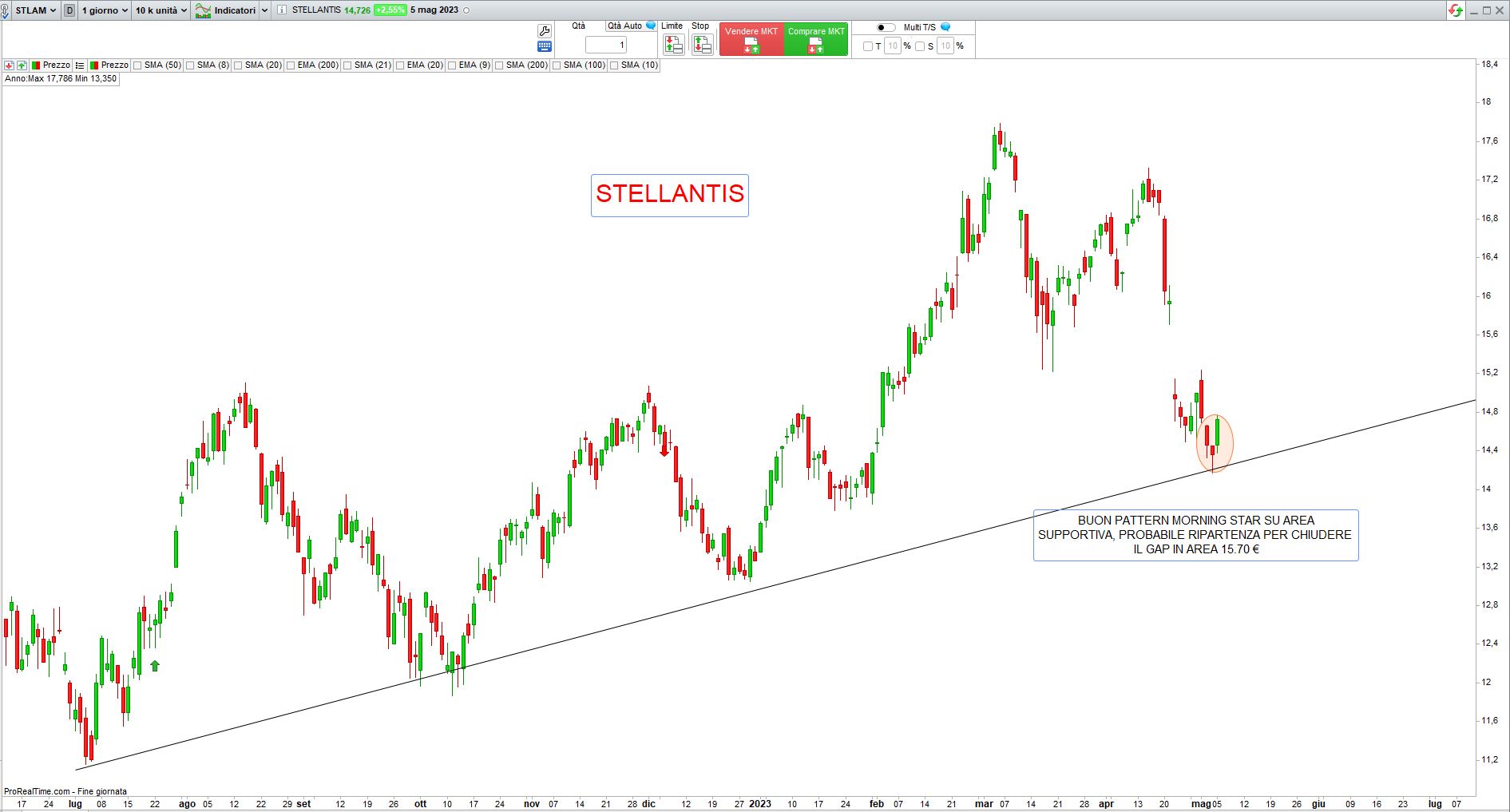Viewport: 1510px width, 812px height.
Task: Click the wrench settings icon
Action: [x=544, y=31]
